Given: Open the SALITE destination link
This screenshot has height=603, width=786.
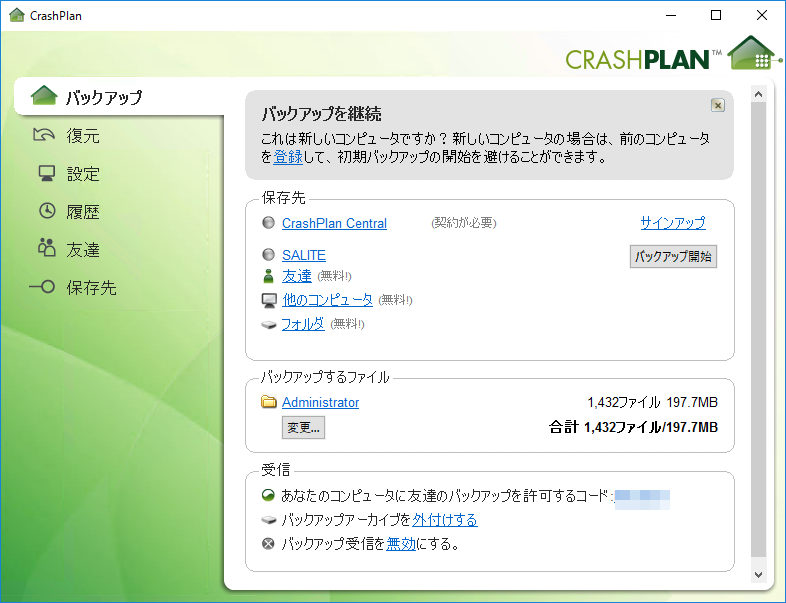Looking at the screenshot, I should 304,255.
